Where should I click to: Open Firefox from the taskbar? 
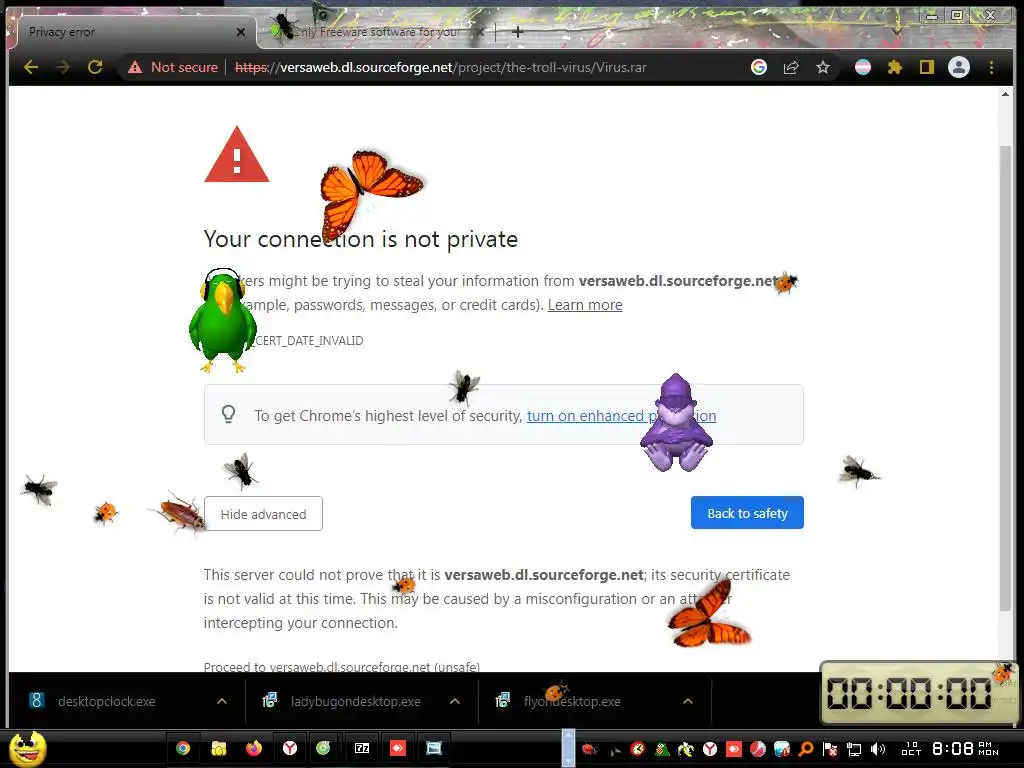point(254,748)
